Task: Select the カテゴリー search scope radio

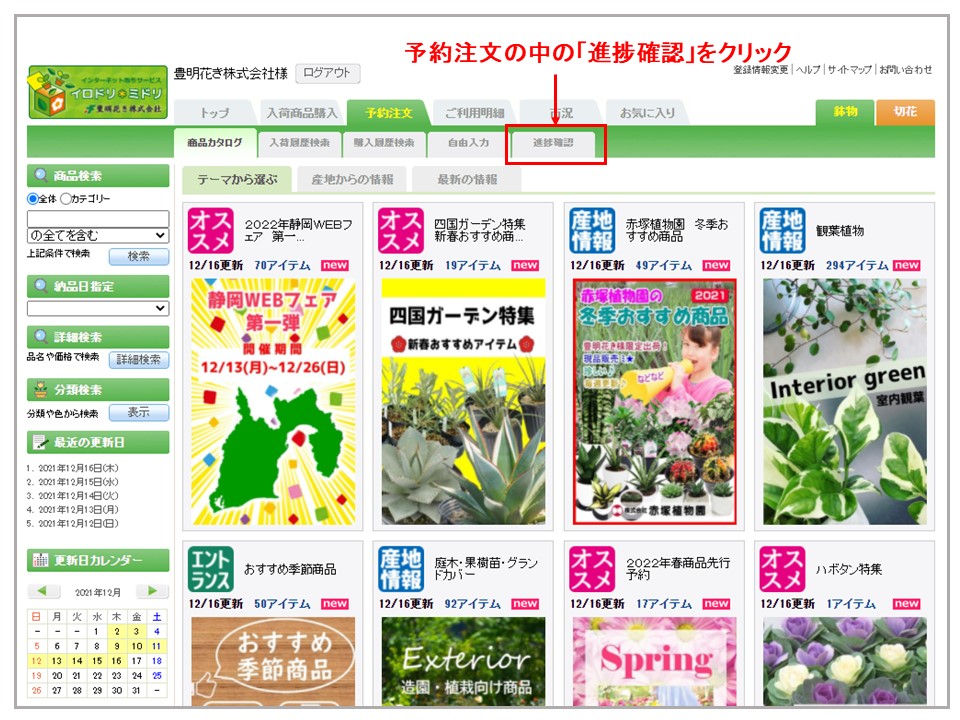Action: (66, 199)
